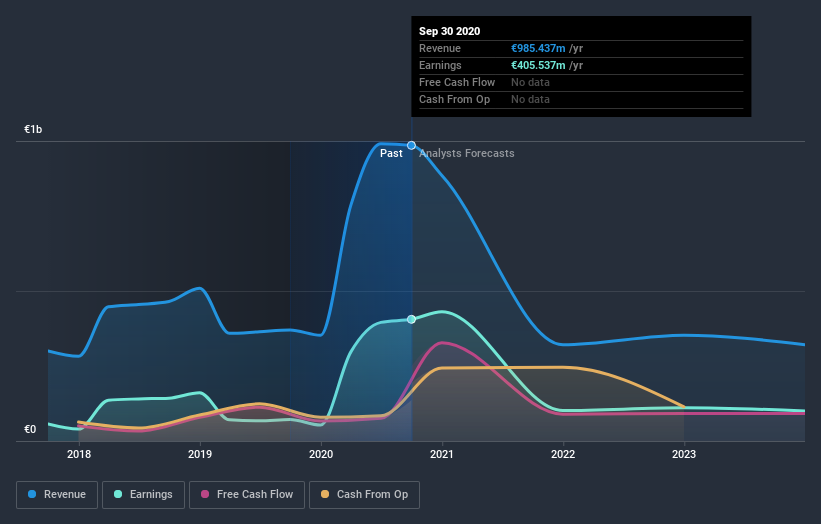Click the €1b y-axis label
The width and height of the screenshot is (821, 524).
(x=33, y=129)
